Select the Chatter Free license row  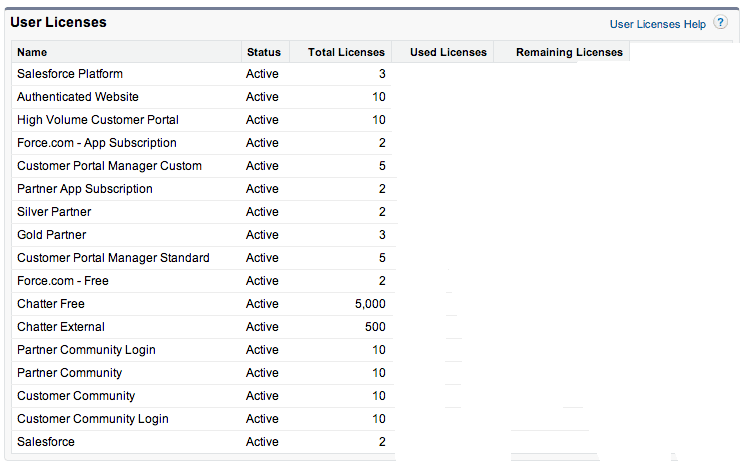click(51, 304)
